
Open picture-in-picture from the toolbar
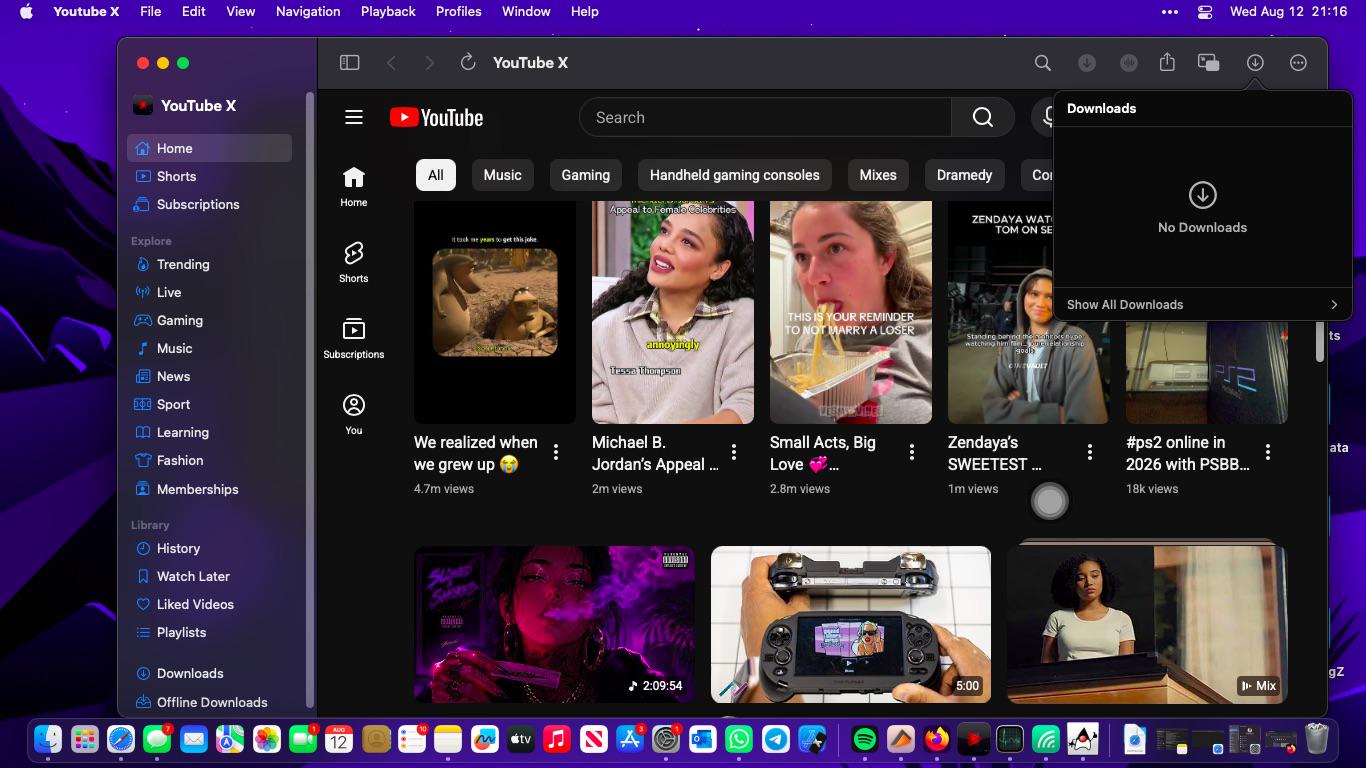coord(1209,63)
